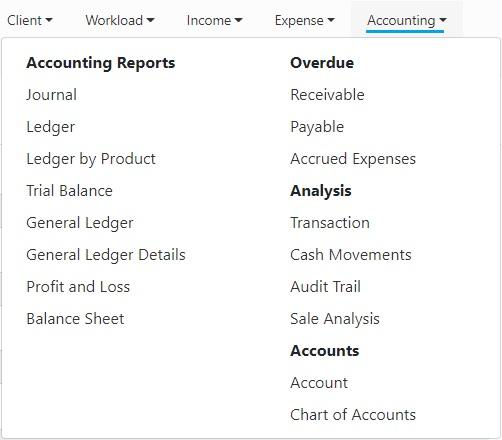View the Cash Movements analysis

click(x=351, y=255)
